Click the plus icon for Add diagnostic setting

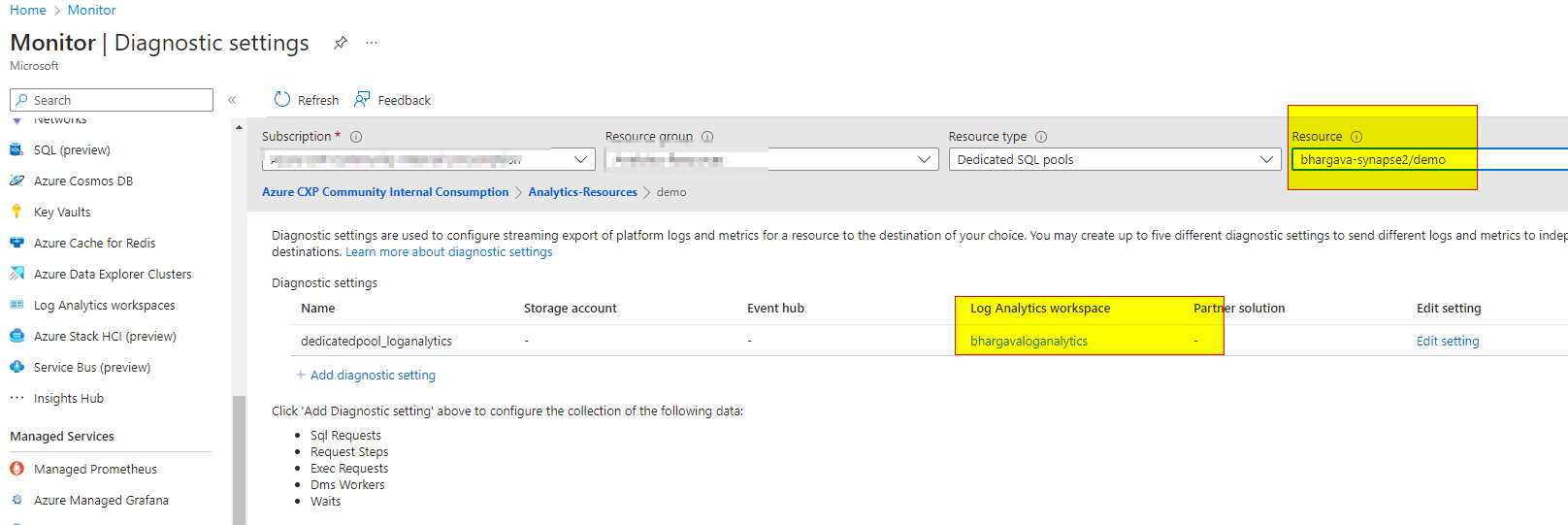[301, 375]
